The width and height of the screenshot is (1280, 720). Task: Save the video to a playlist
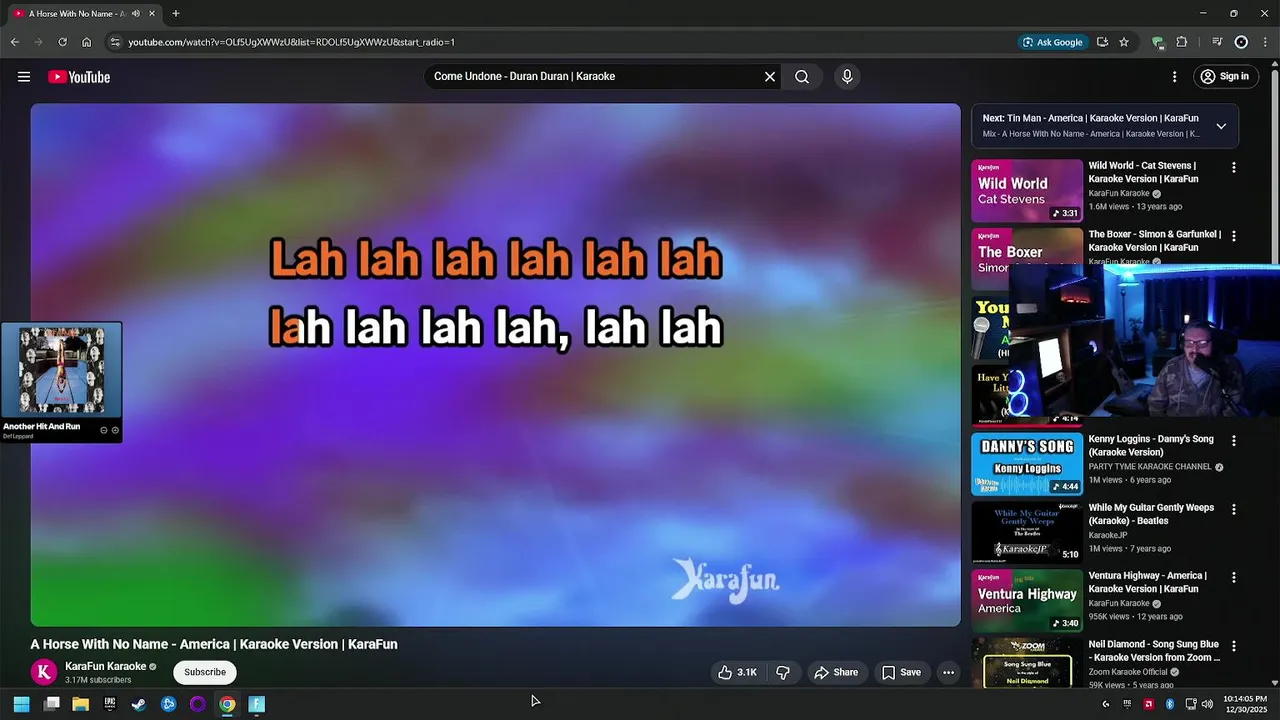pos(901,673)
